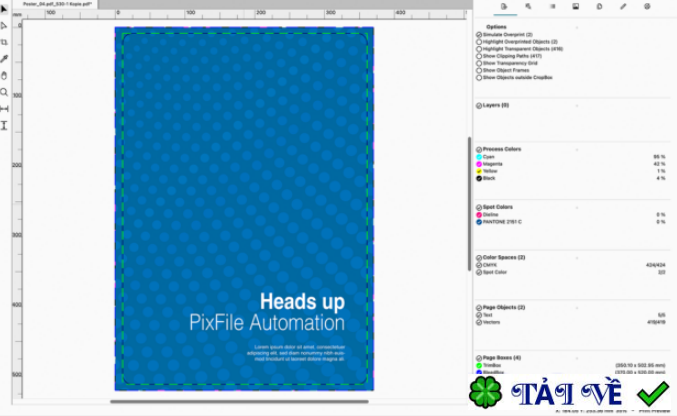Switch to the pencil-icon inspector tab
This screenshot has height=416, width=677.
click(623, 6)
